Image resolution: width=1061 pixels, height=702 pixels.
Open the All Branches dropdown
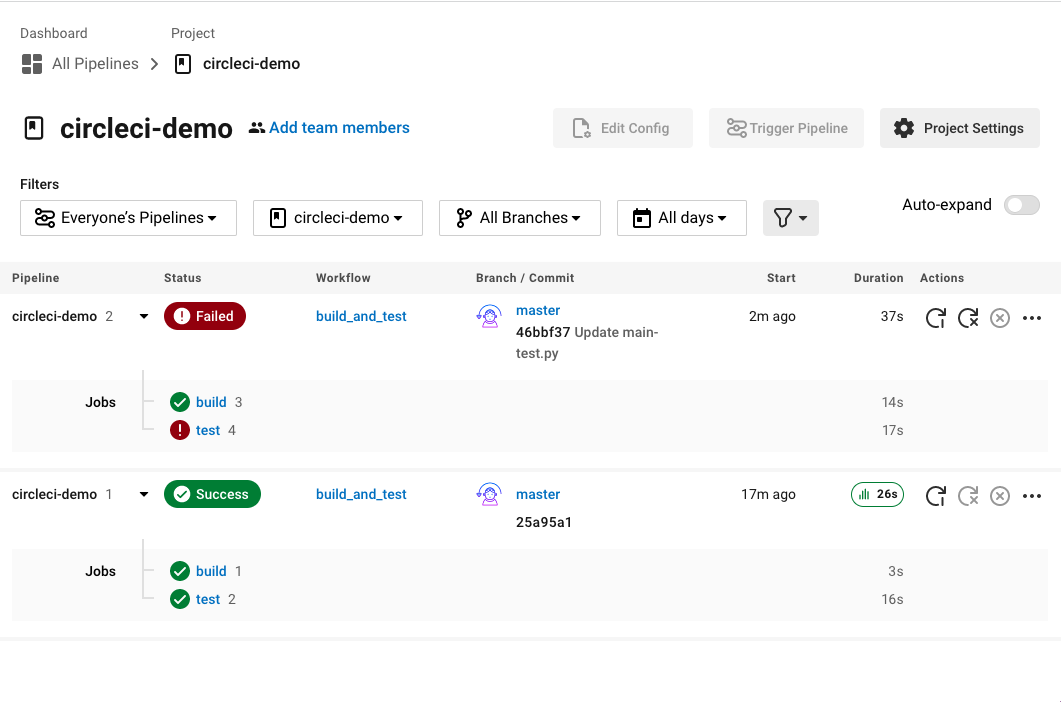coord(519,217)
